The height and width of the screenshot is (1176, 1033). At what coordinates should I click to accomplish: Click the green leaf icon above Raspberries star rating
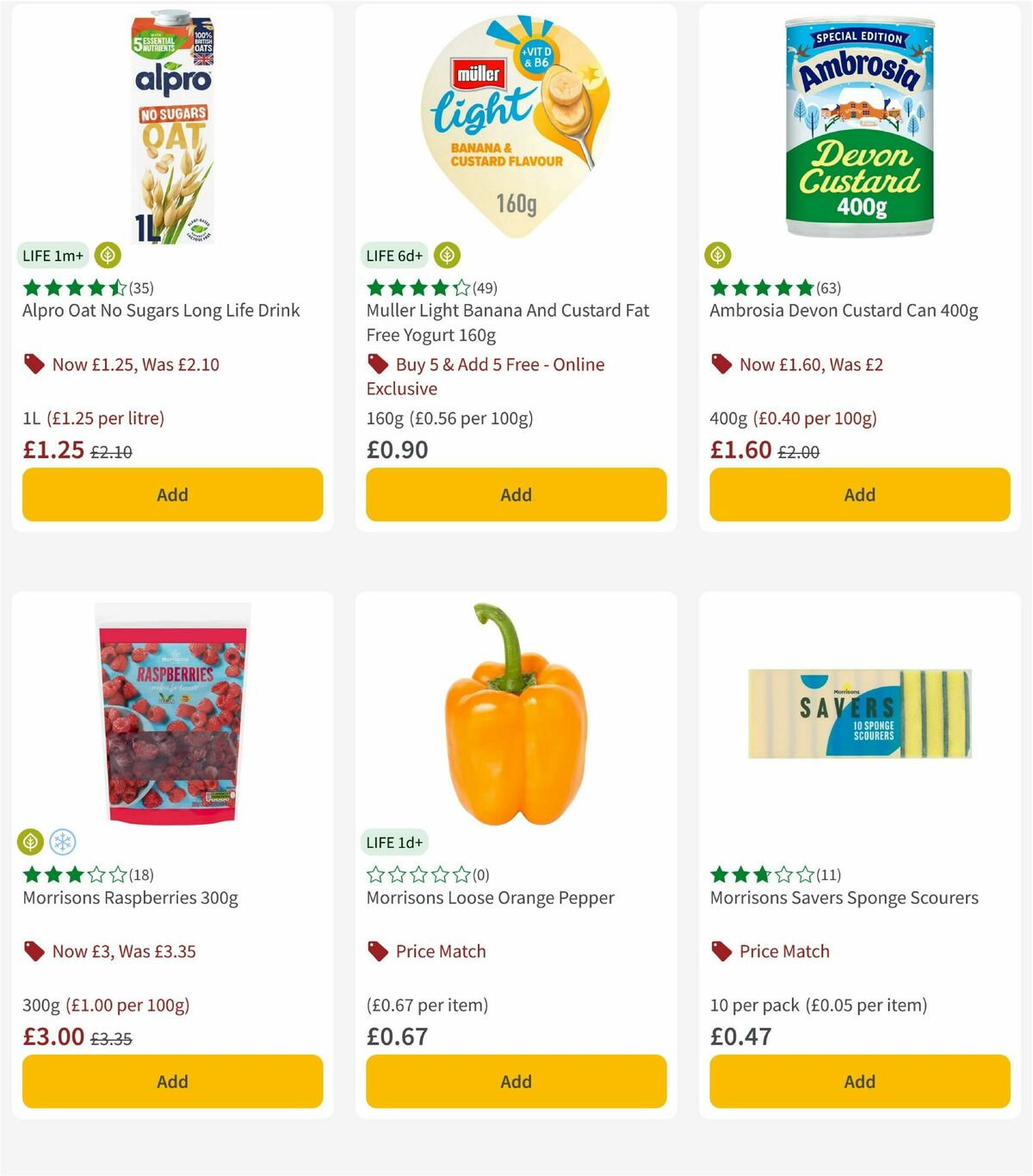coord(32,843)
